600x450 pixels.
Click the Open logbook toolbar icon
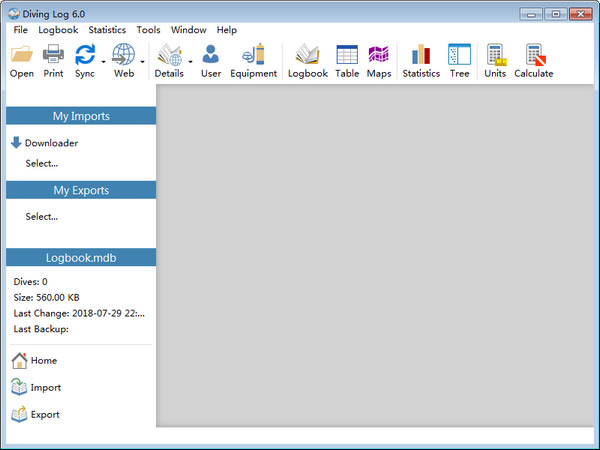click(21, 56)
